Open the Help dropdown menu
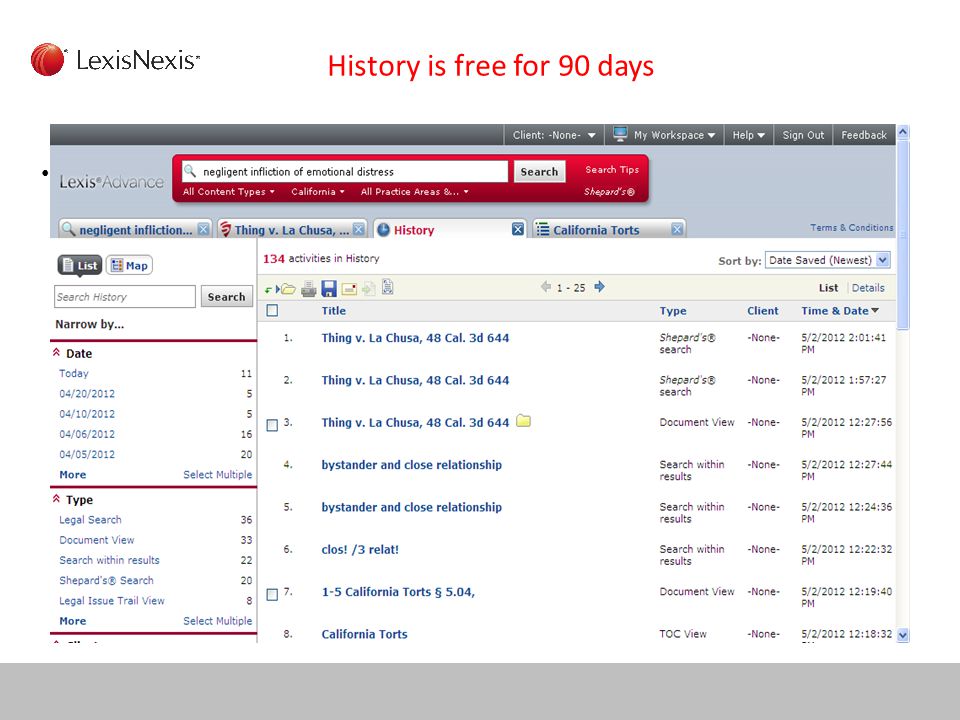 tap(748, 135)
